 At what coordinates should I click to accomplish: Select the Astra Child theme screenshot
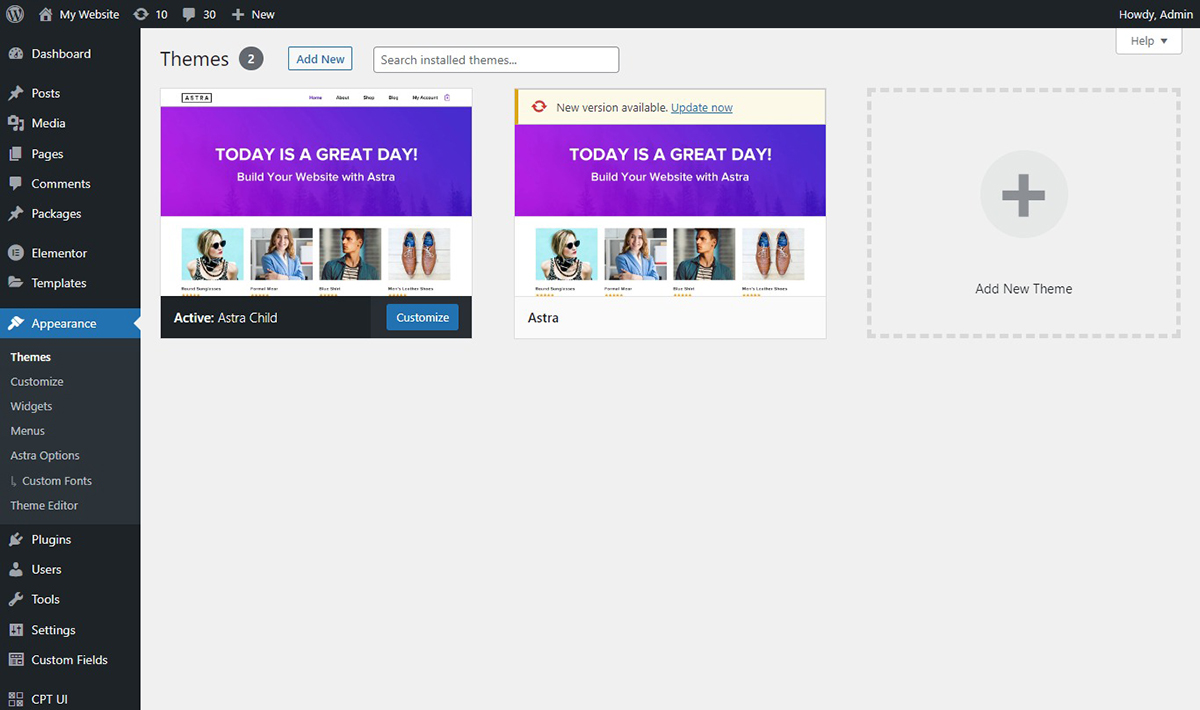click(x=316, y=192)
